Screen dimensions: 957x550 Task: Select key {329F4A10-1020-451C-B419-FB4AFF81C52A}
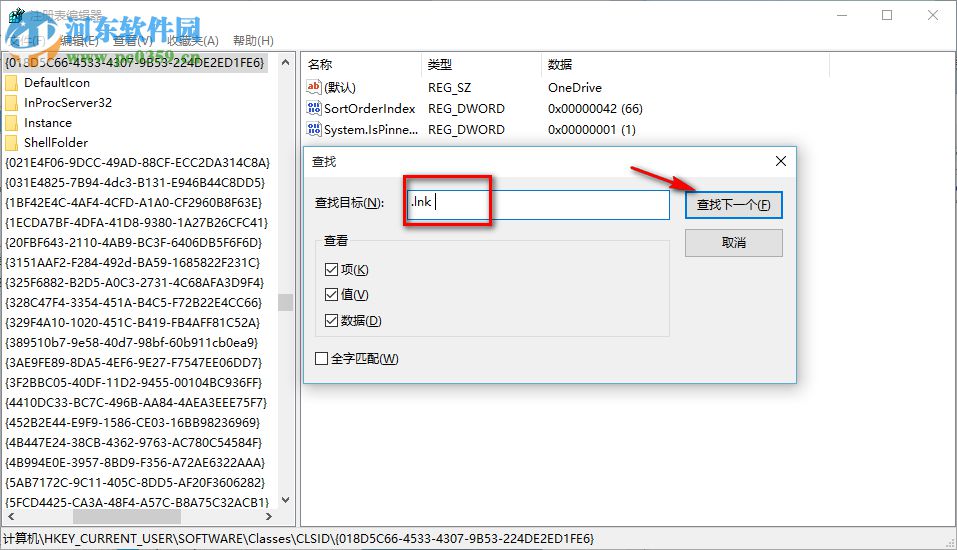click(132, 323)
